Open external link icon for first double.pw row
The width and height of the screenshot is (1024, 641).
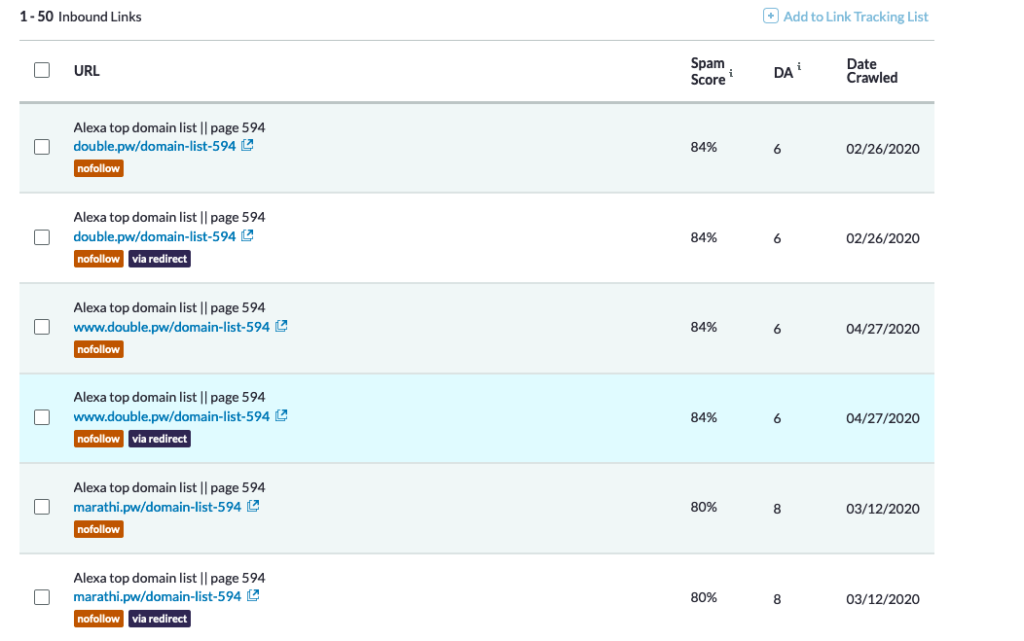[x=247, y=146]
